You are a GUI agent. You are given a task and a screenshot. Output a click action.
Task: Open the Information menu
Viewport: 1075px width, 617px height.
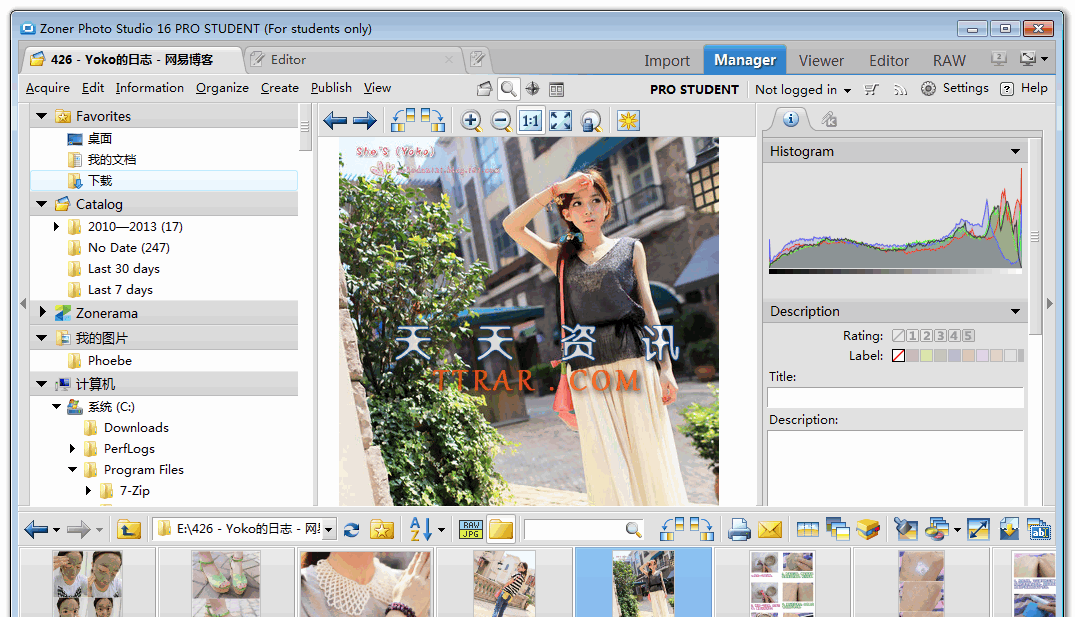[x=149, y=88]
